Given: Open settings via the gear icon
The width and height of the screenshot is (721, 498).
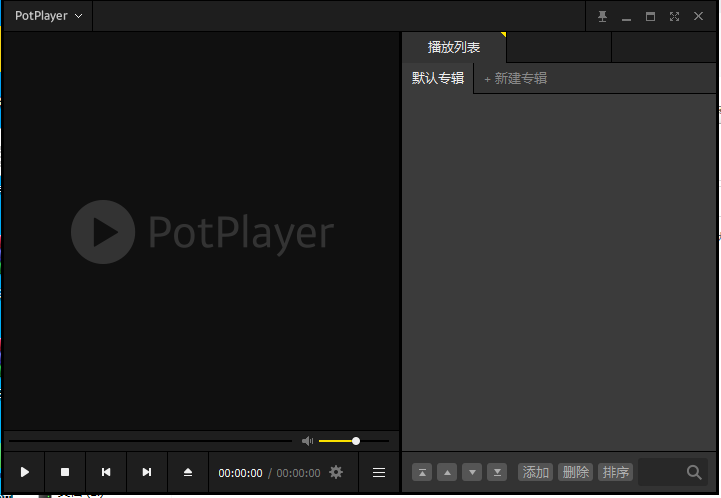Looking at the screenshot, I should pyautogui.click(x=336, y=472).
